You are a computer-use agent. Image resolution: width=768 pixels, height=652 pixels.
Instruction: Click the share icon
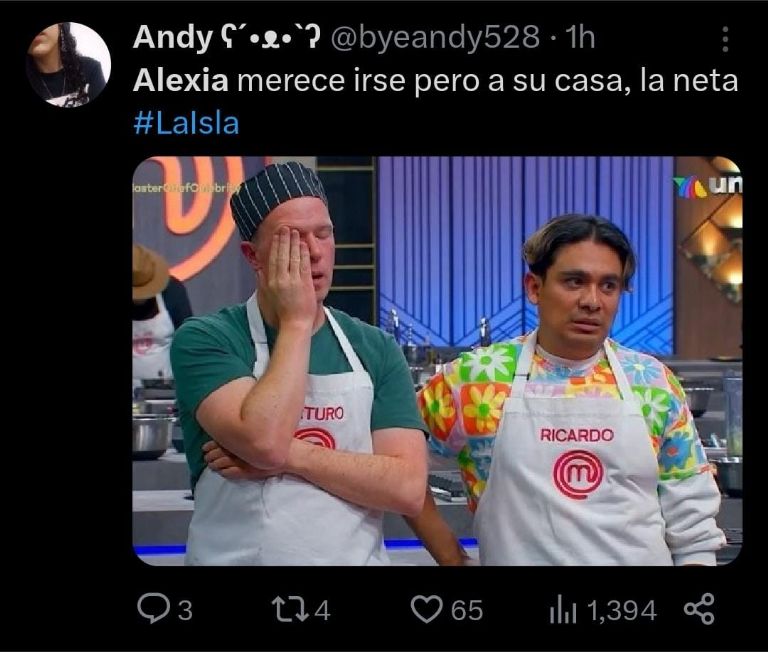coord(699,609)
